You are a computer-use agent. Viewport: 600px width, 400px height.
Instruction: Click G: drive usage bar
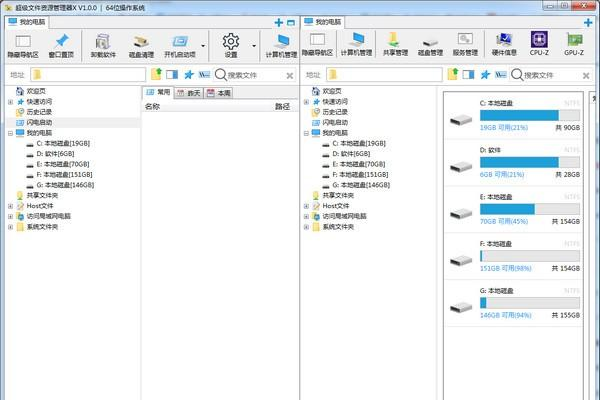pyautogui.click(x=530, y=303)
